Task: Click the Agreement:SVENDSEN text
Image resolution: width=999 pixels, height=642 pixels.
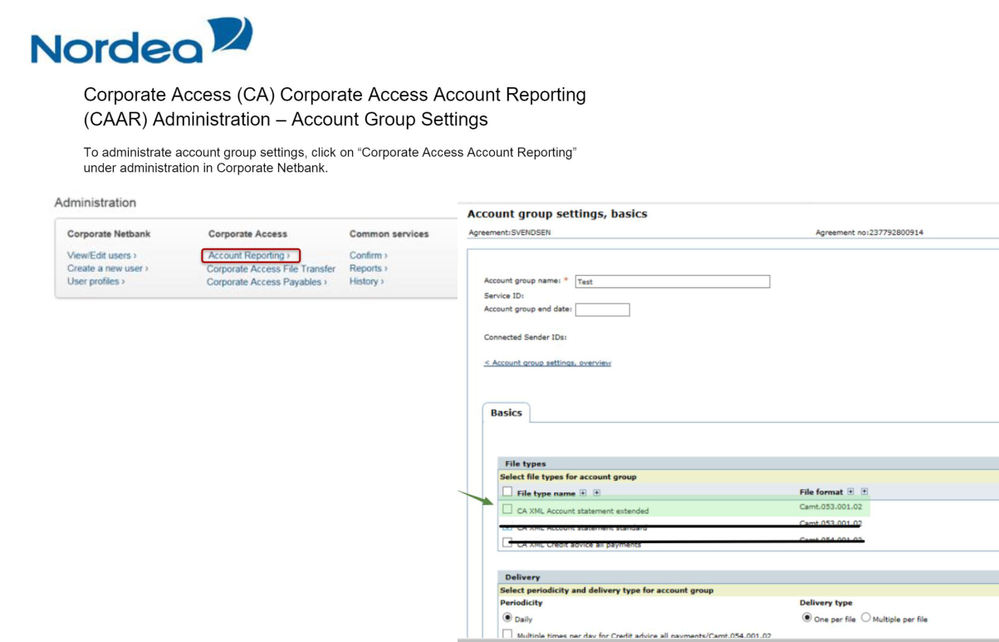Action: point(510,232)
